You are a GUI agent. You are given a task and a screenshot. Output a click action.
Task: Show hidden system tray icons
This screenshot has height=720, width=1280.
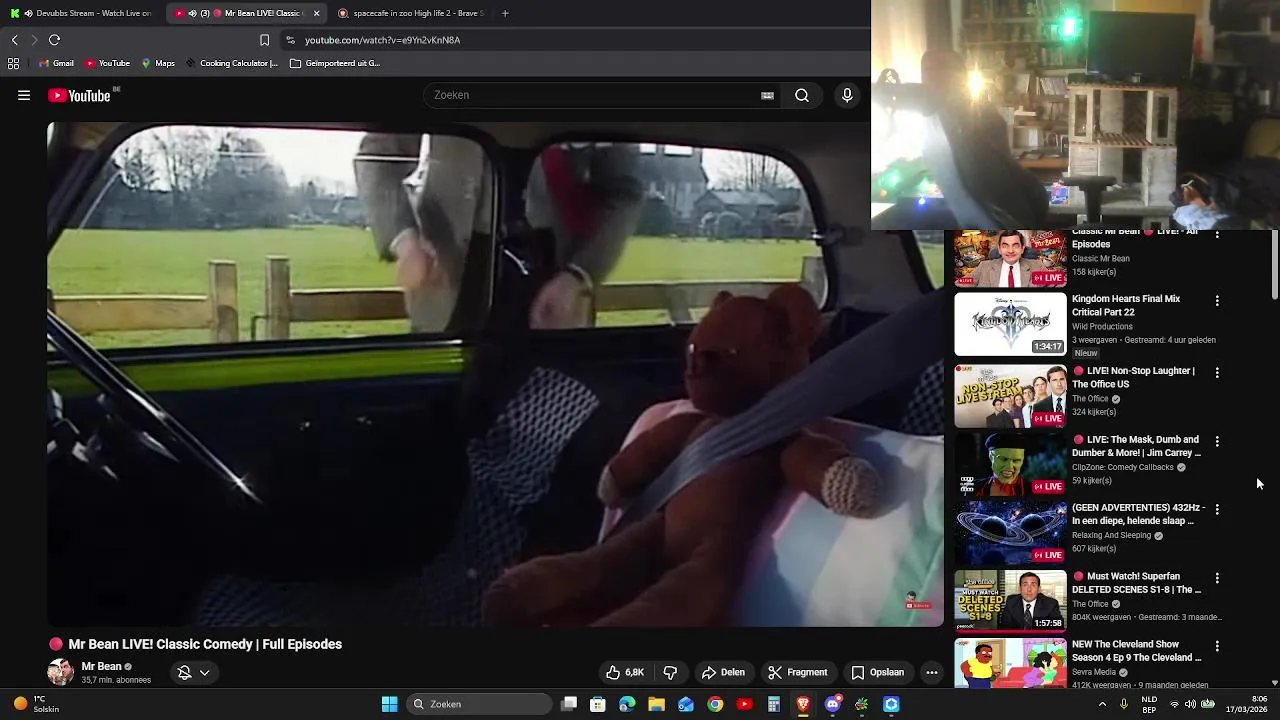point(1102,704)
